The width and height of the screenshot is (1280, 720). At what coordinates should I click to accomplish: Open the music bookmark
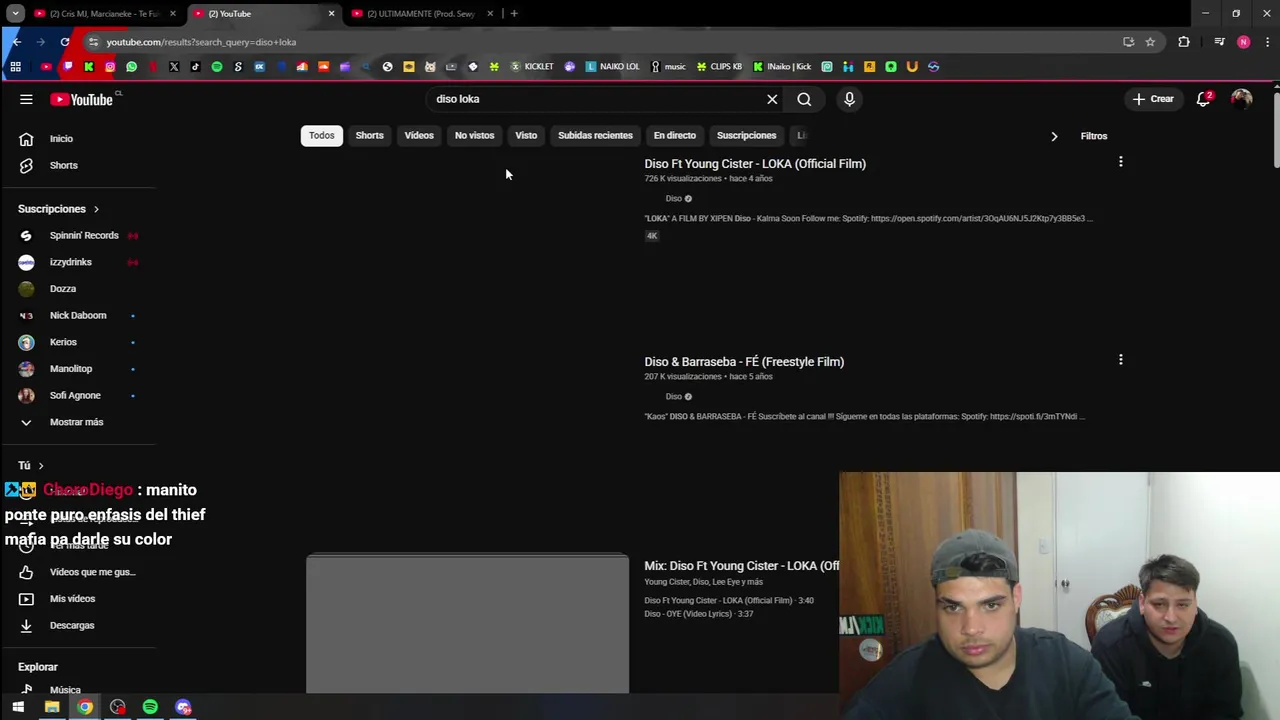pyautogui.click(x=668, y=67)
